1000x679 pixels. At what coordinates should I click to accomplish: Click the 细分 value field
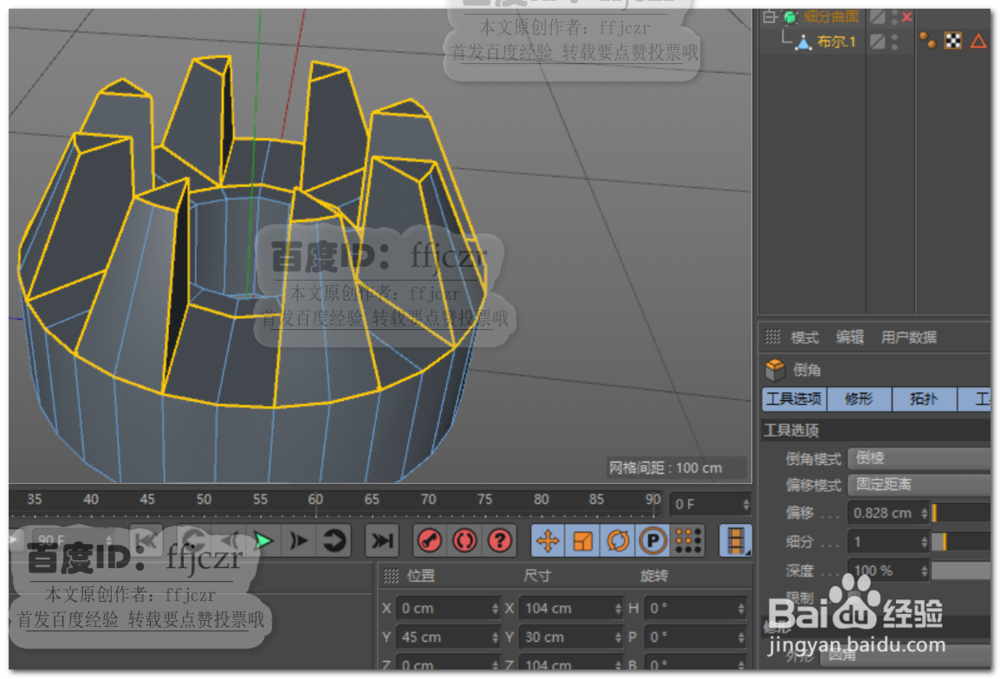tap(883, 542)
